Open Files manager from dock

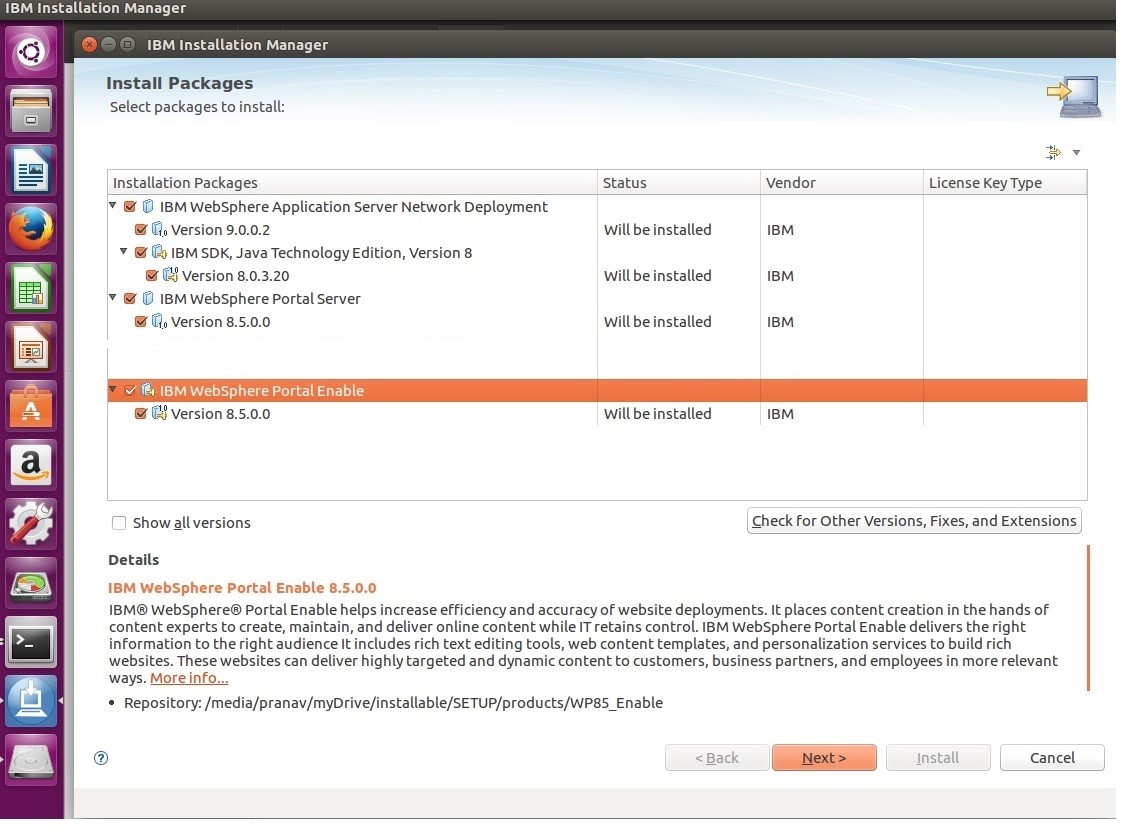click(x=31, y=111)
